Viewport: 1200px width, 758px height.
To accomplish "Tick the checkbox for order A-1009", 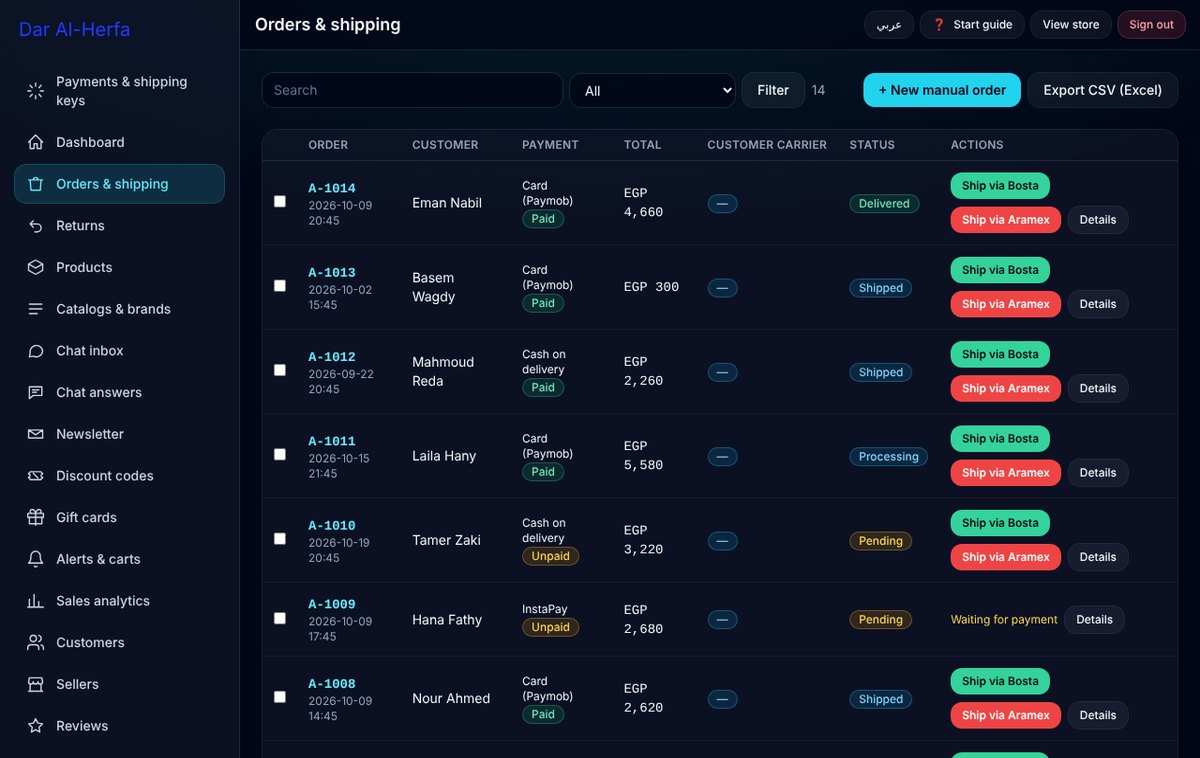I will click(x=280, y=618).
